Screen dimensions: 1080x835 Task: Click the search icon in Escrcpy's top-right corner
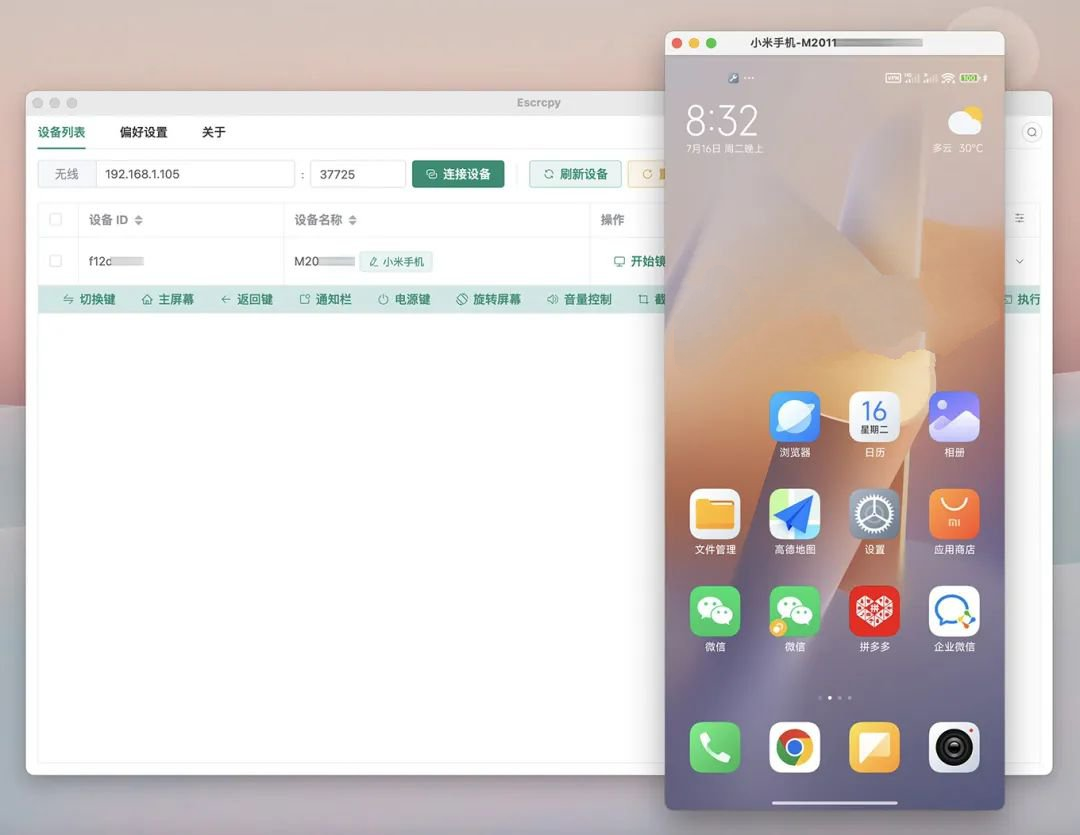coord(1032,132)
